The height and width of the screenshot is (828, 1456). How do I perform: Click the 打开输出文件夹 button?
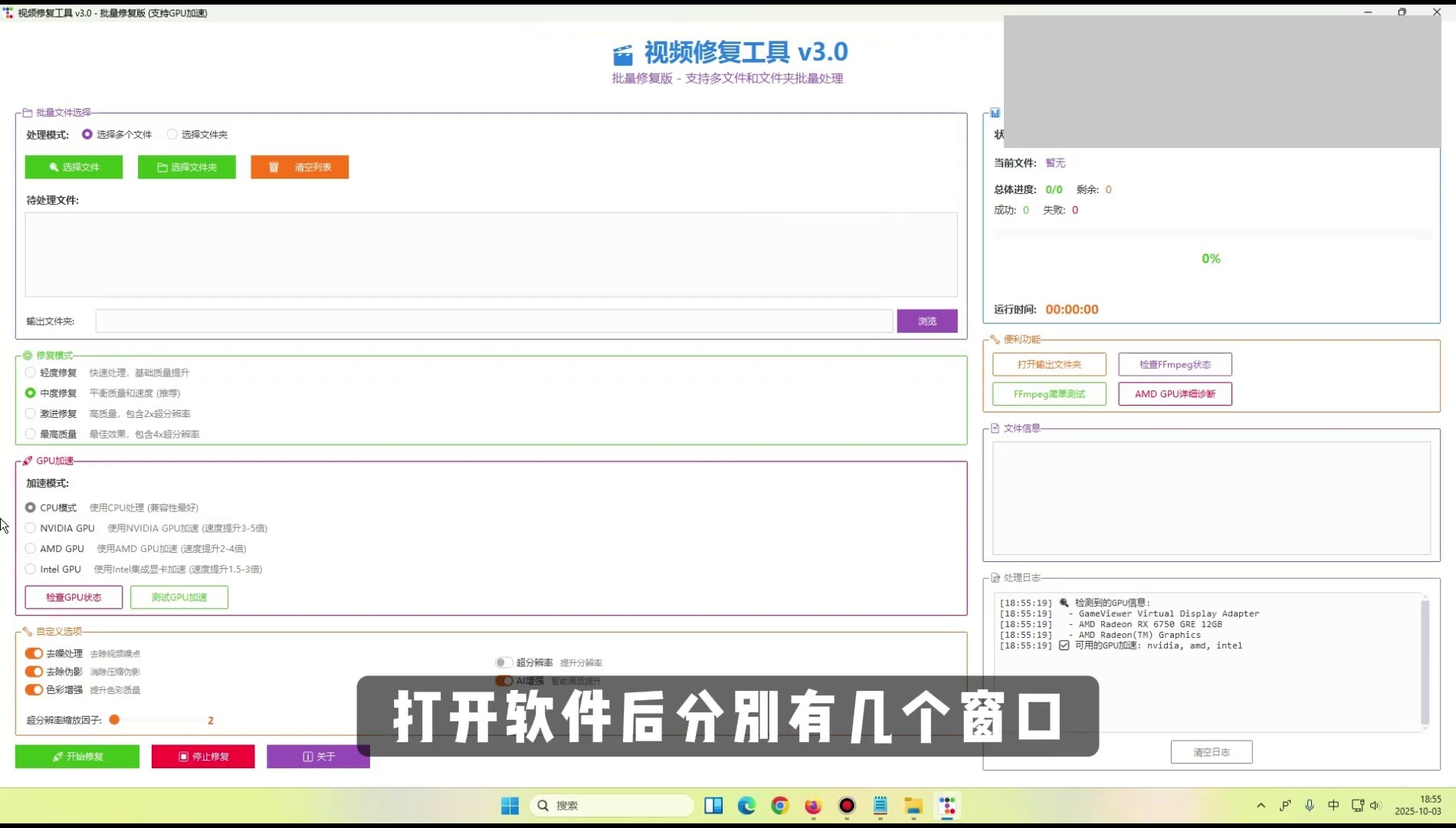pyautogui.click(x=1049, y=364)
